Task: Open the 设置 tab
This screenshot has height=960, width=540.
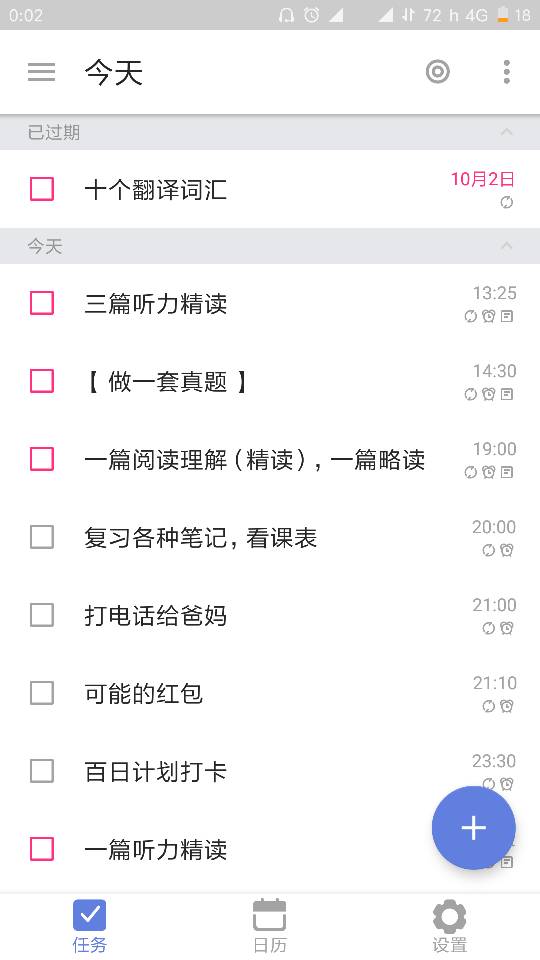Action: coord(449,926)
